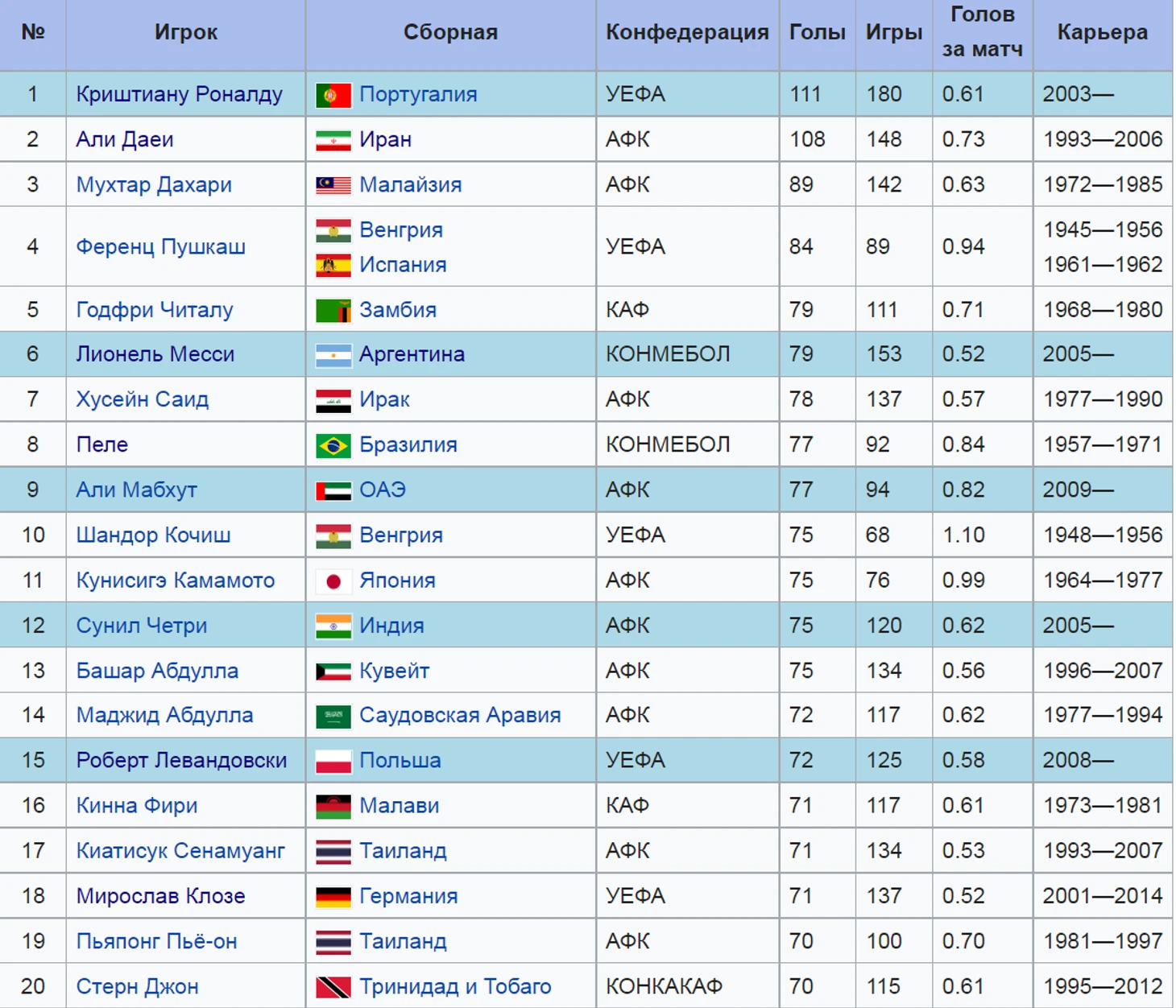The width and height of the screenshot is (1176, 1008).
Task: Follow the Польша country link
Action: [400, 761]
